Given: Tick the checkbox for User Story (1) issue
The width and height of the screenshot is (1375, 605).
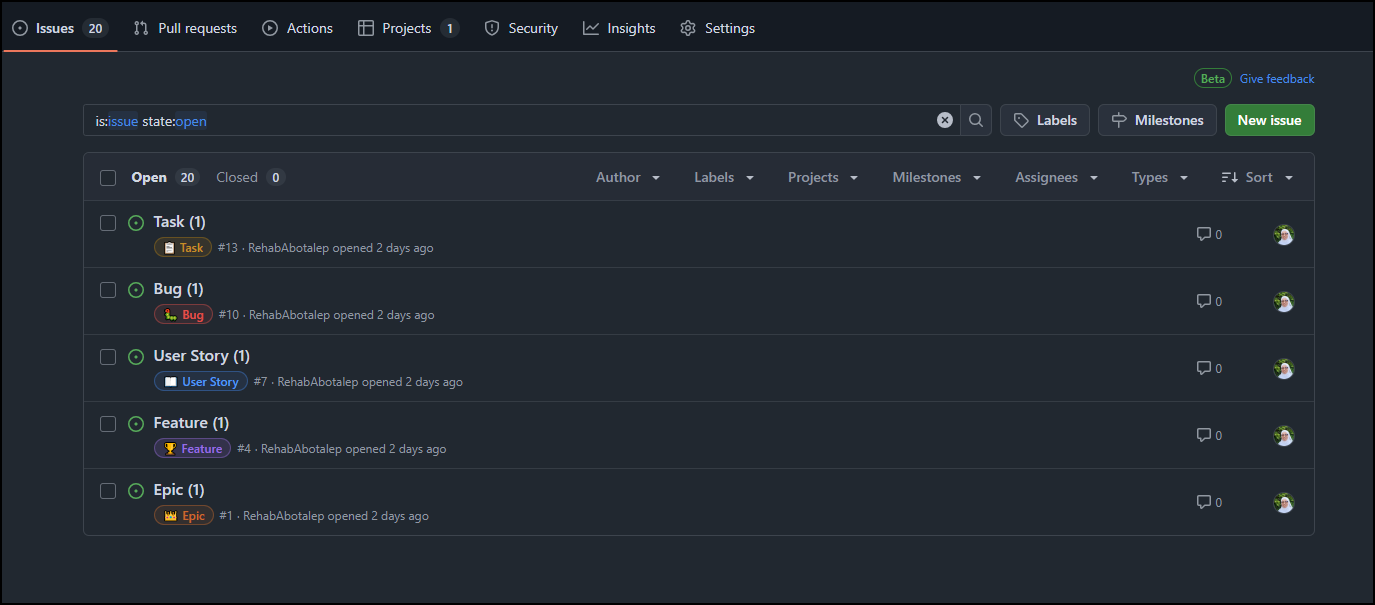Looking at the screenshot, I should click(x=108, y=357).
